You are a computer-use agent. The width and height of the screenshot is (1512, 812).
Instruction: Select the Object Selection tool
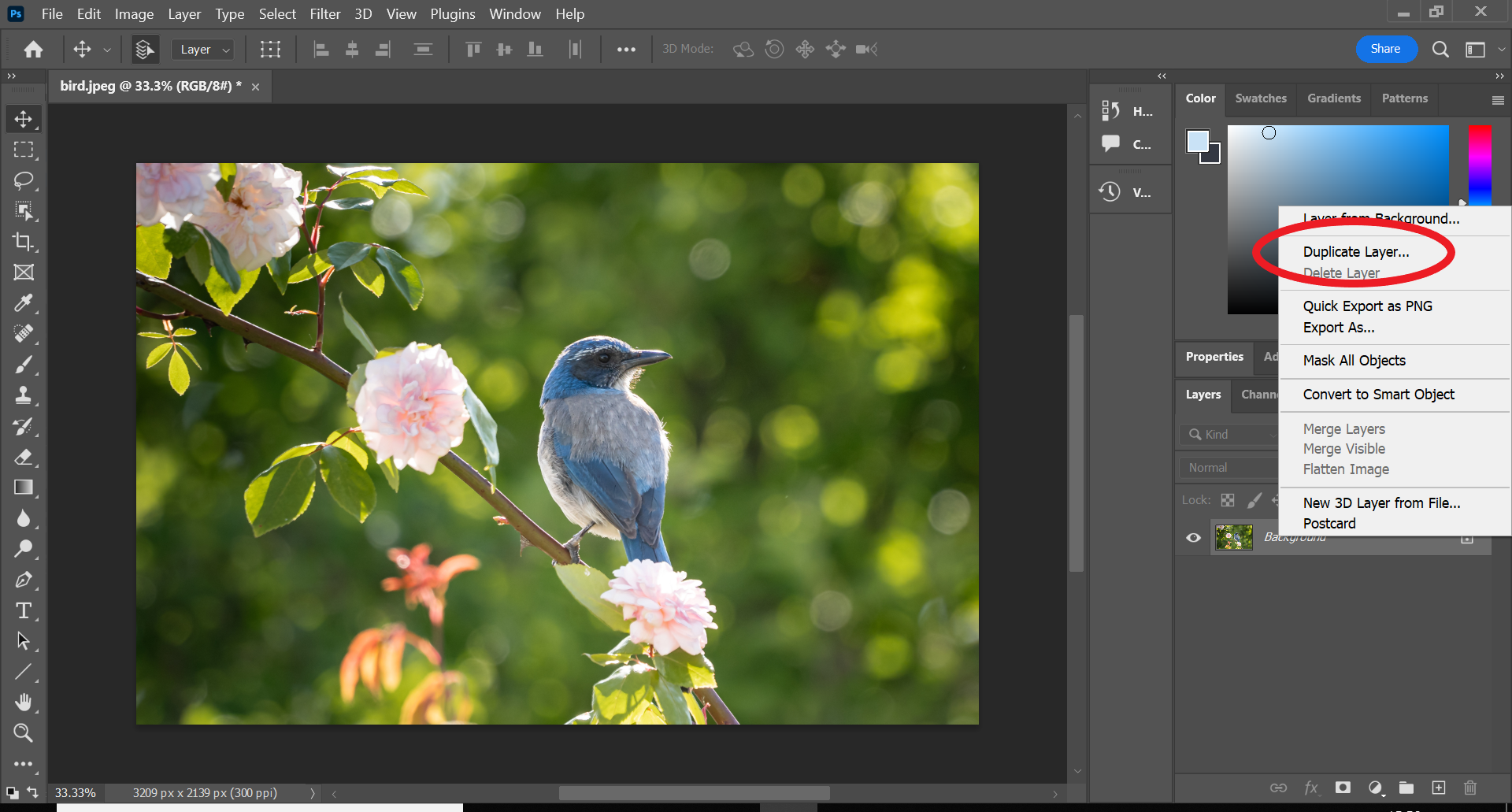[x=24, y=211]
